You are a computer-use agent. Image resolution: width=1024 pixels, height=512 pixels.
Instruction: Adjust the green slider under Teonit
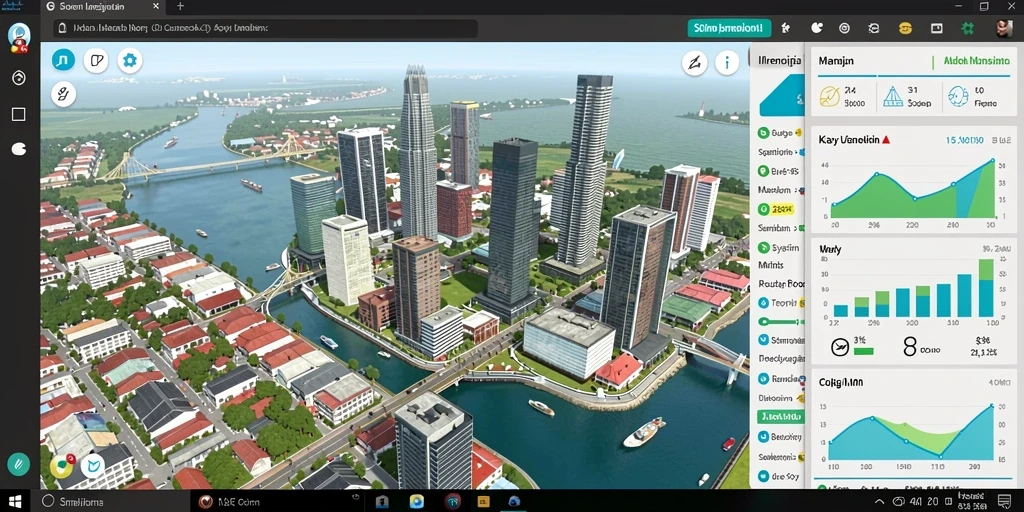point(778,321)
